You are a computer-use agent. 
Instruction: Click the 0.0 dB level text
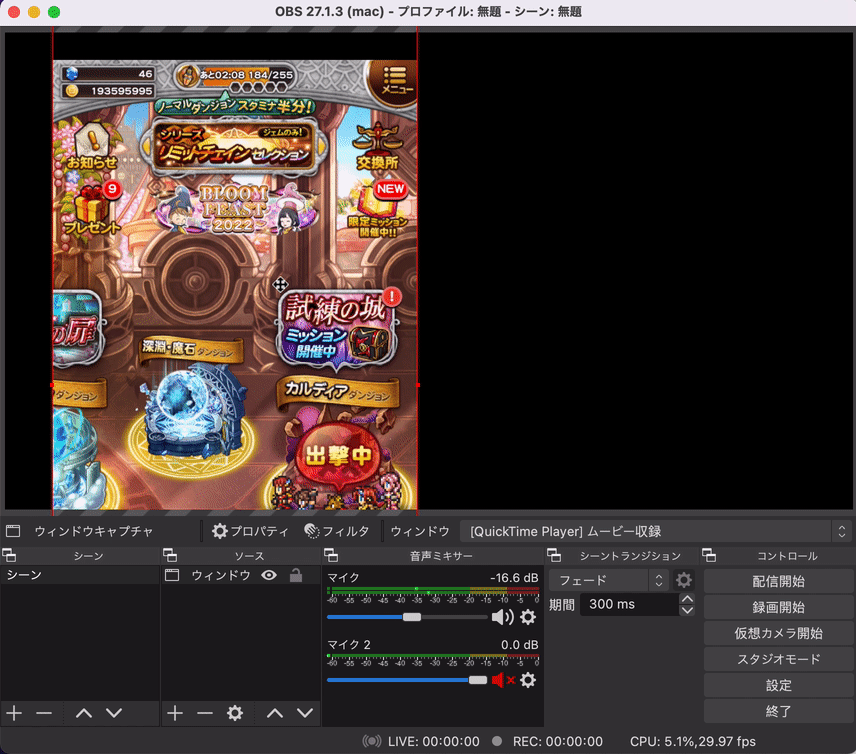pyautogui.click(x=519, y=645)
